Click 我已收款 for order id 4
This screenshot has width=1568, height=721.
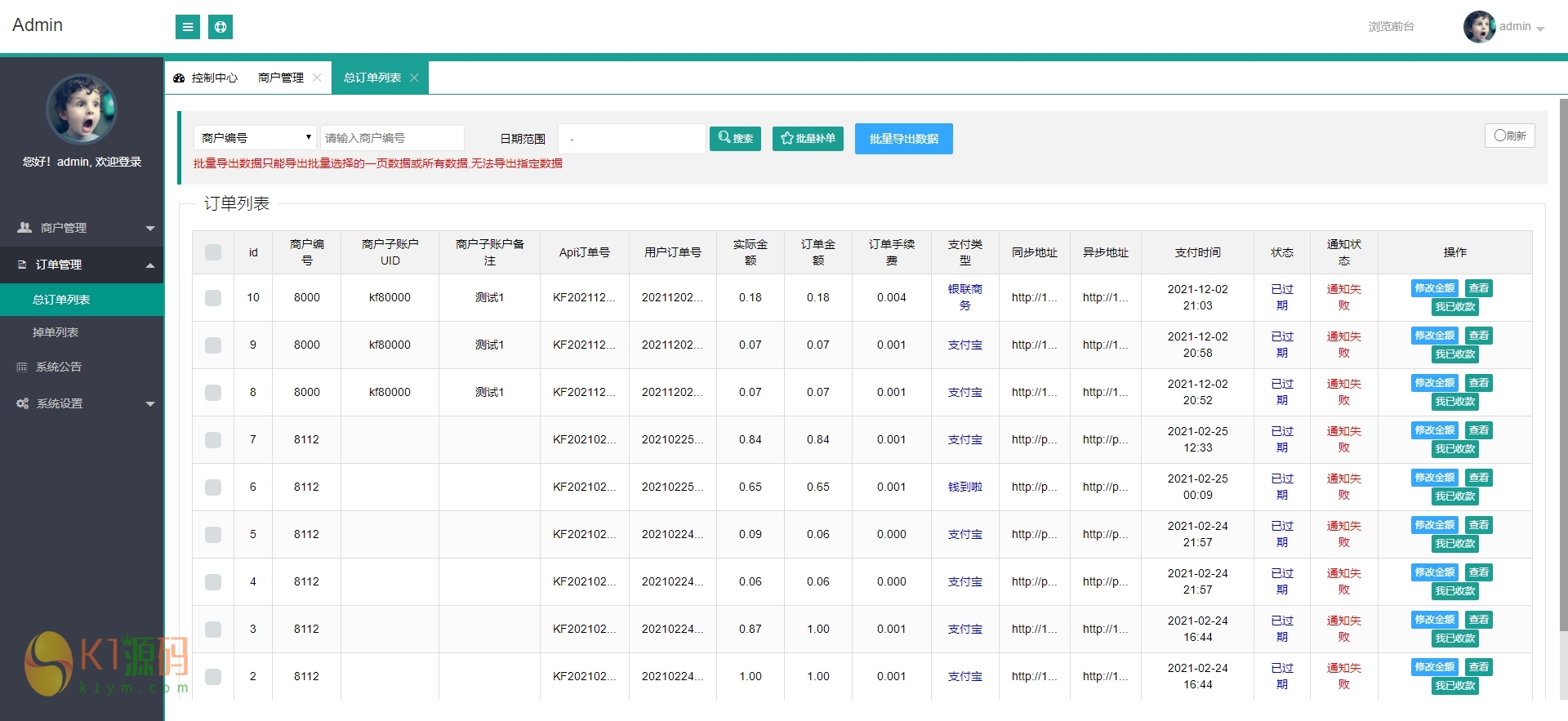1455,591
